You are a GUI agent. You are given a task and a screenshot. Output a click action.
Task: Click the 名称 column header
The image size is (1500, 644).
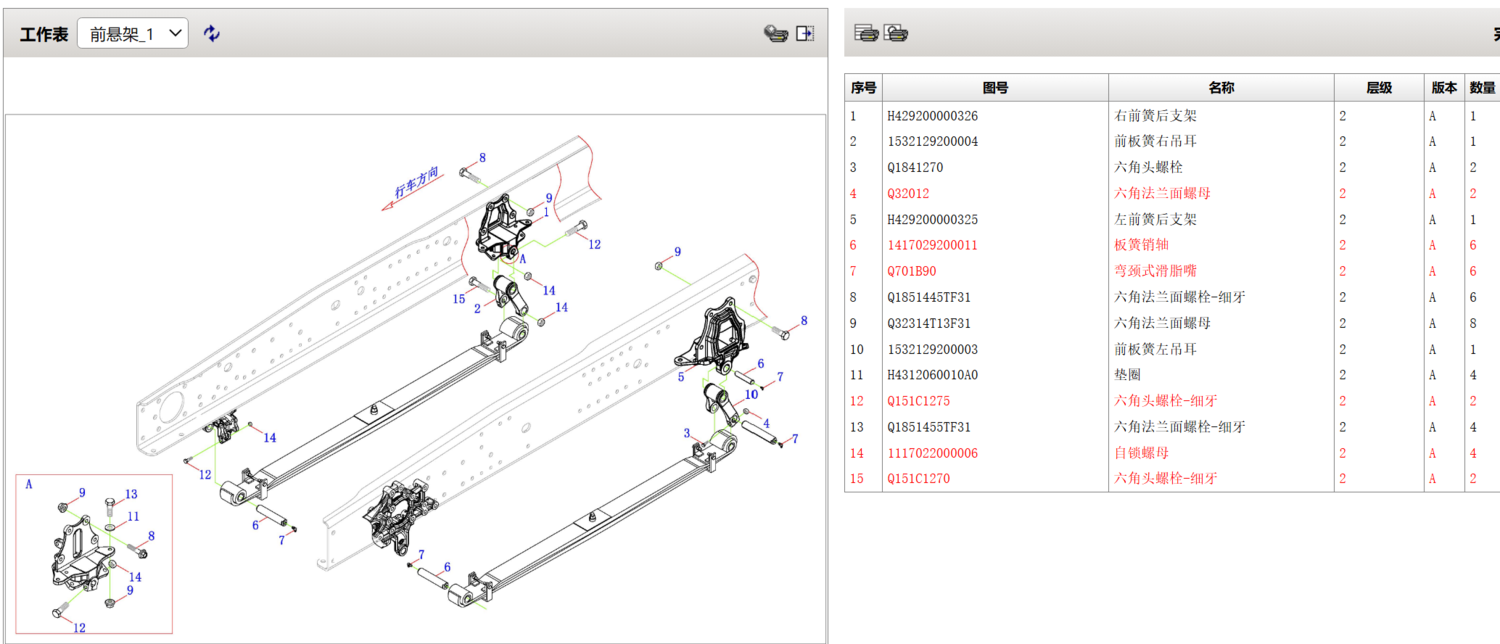1220,88
